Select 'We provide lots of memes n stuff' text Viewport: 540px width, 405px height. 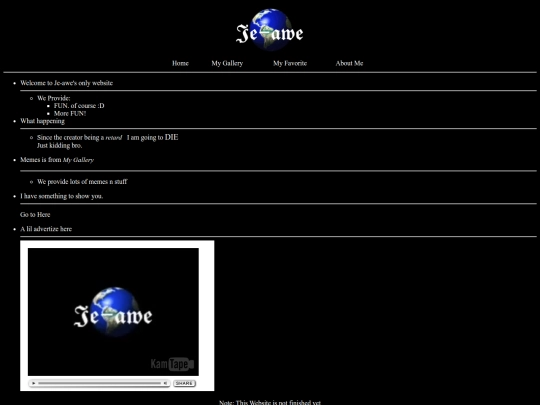pos(82,181)
